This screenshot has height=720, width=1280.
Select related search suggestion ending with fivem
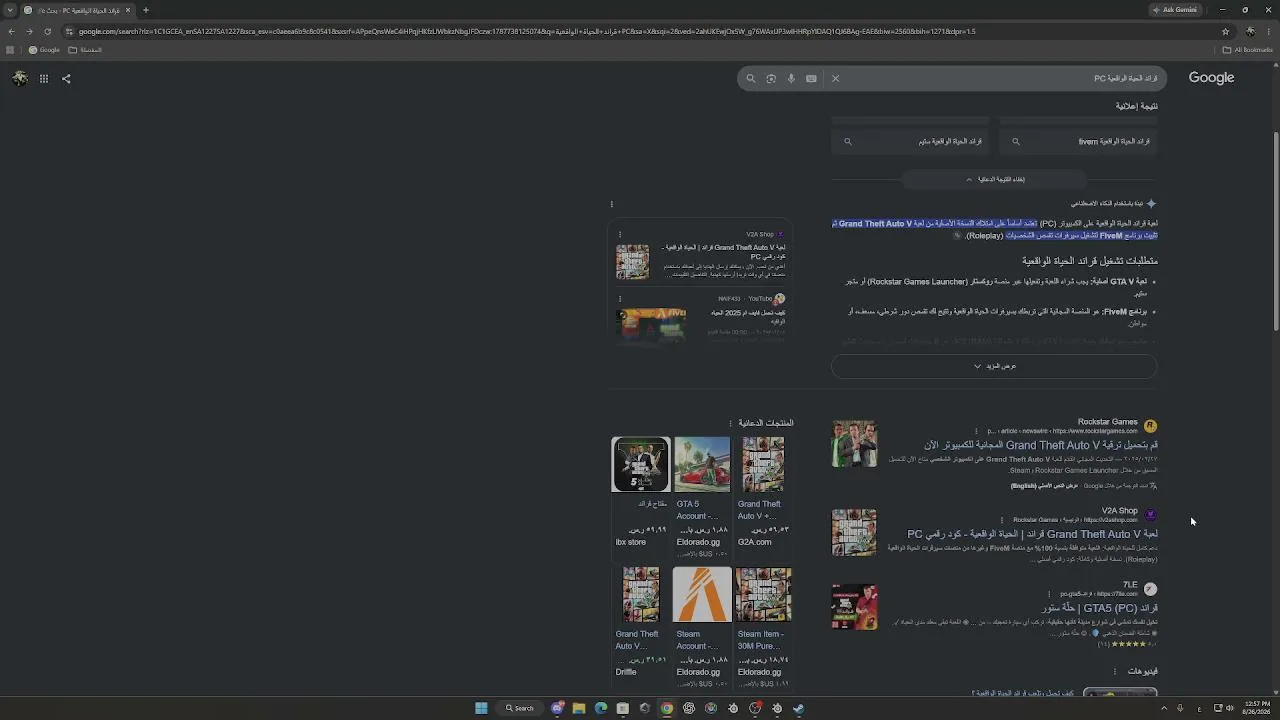coord(1080,141)
